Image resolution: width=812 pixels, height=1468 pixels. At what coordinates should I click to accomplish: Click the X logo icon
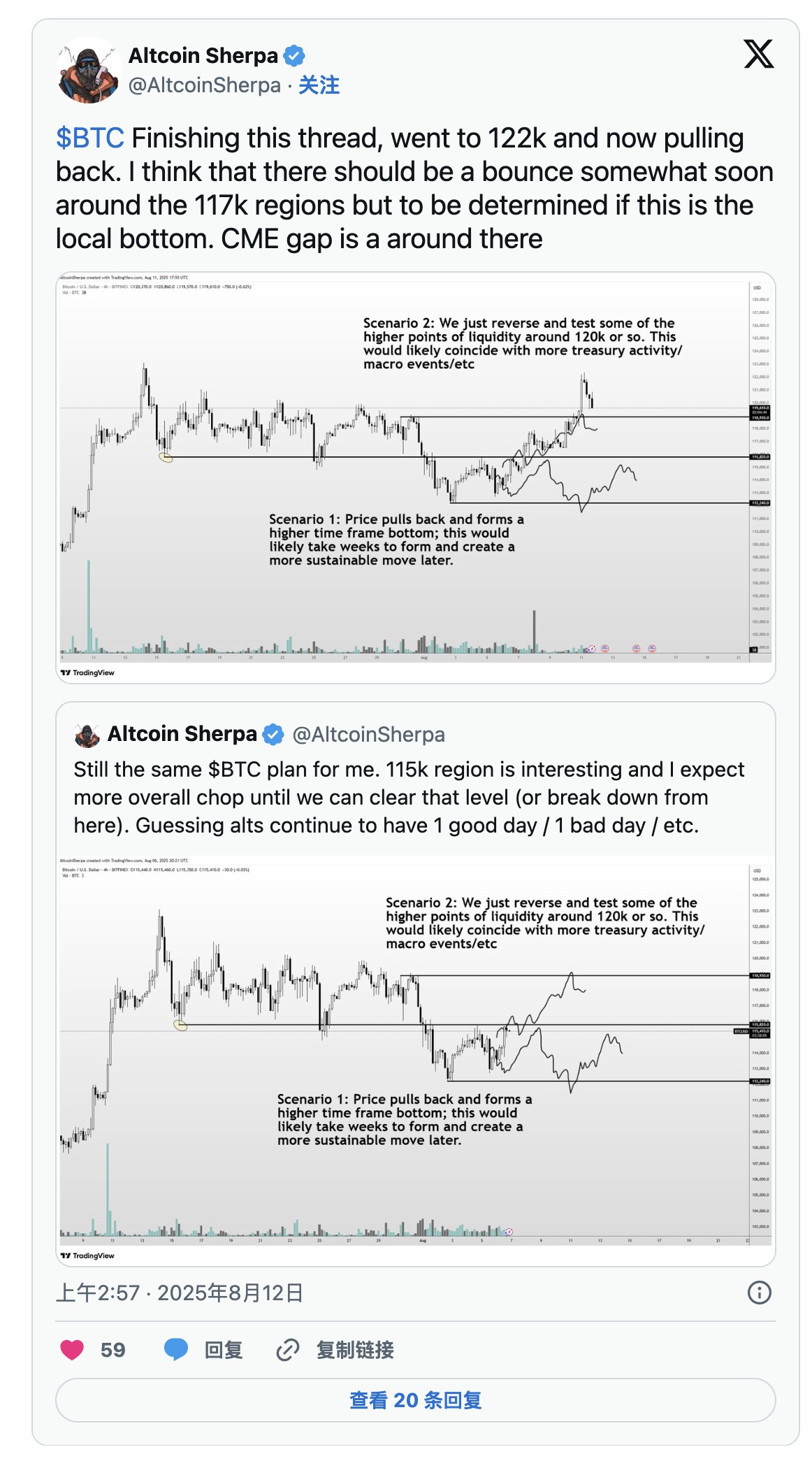758,55
